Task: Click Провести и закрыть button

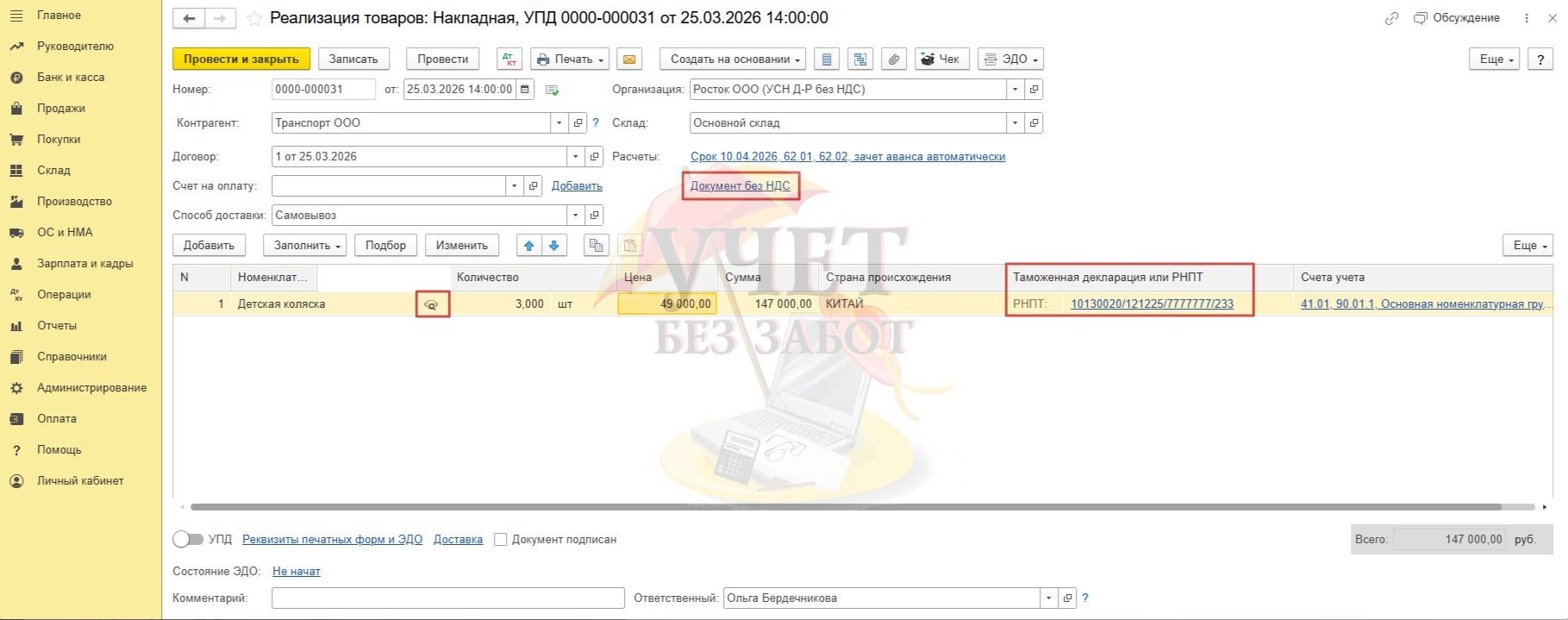Action: coord(241,59)
